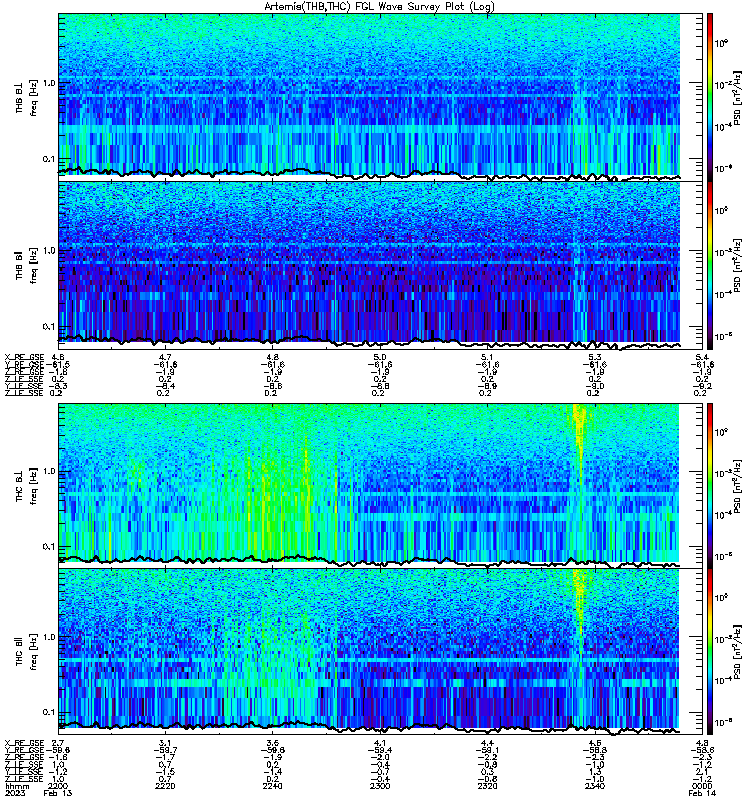Screen dimensions: 750x800
Task: Click the 2200 time tick label
Action: tap(57, 786)
